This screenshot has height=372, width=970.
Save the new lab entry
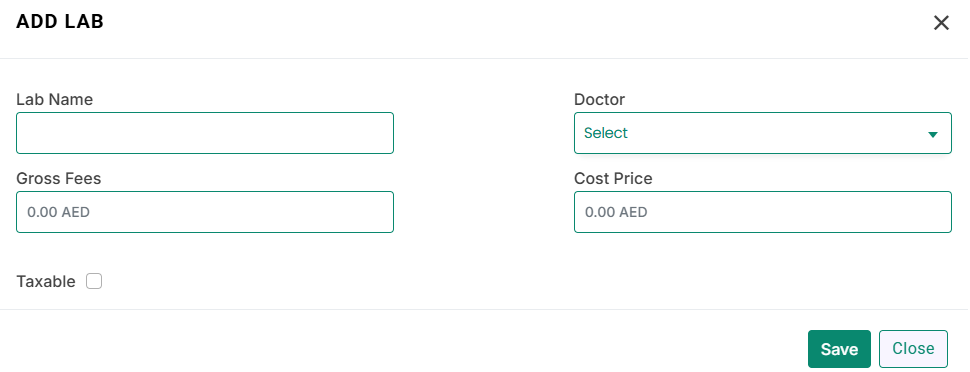click(x=839, y=349)
